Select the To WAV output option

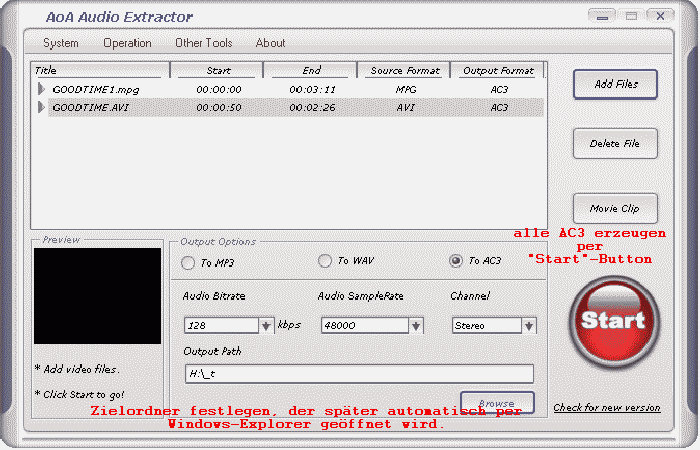click(325, 261)
